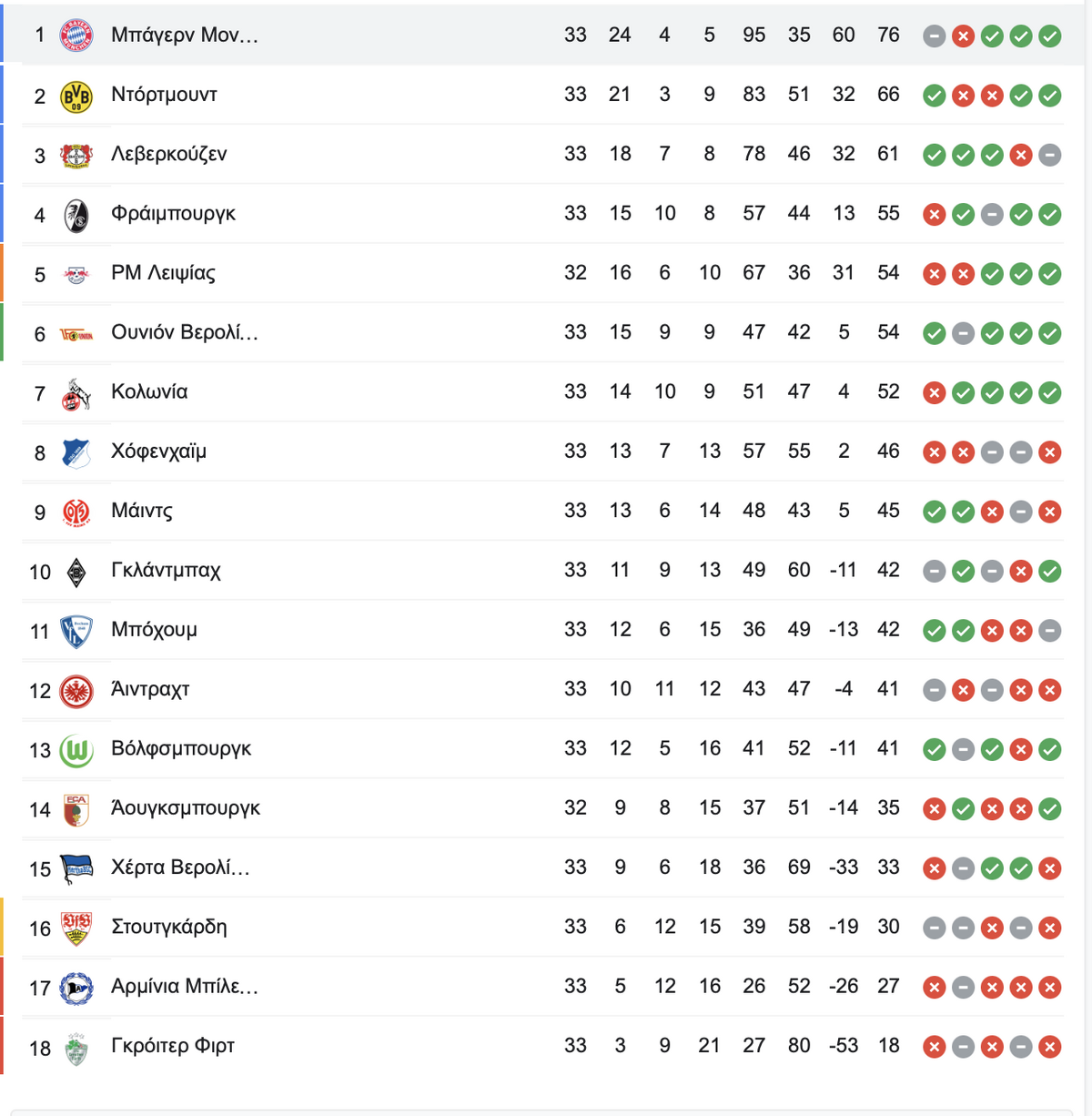Open Κολωνία team link

(x=149, y=391)
